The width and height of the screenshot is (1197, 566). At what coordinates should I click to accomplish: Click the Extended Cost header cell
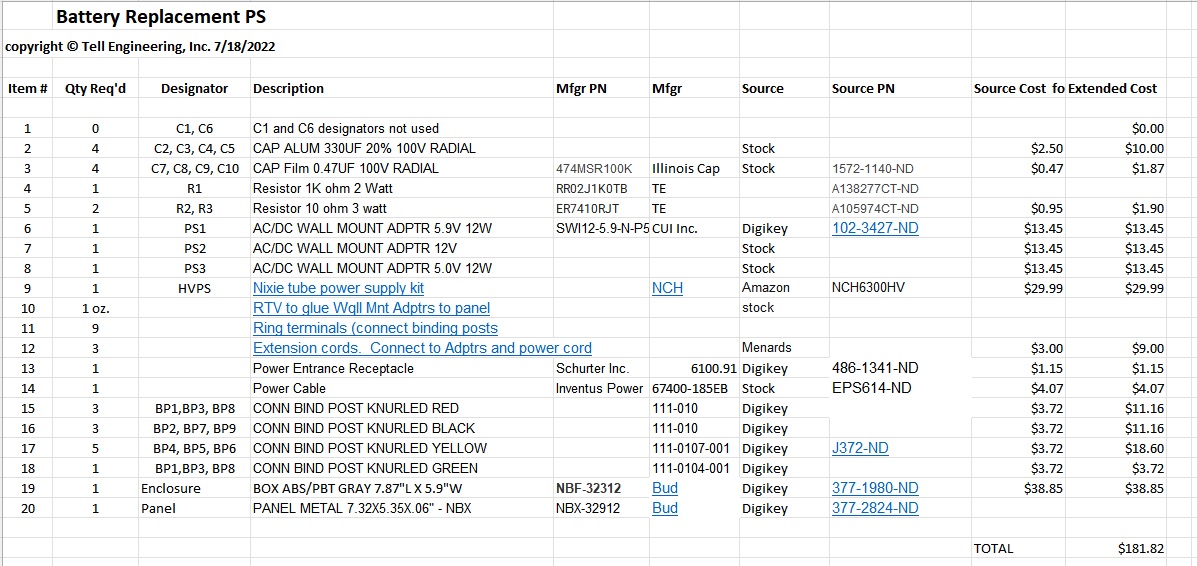pos(1112,88)
